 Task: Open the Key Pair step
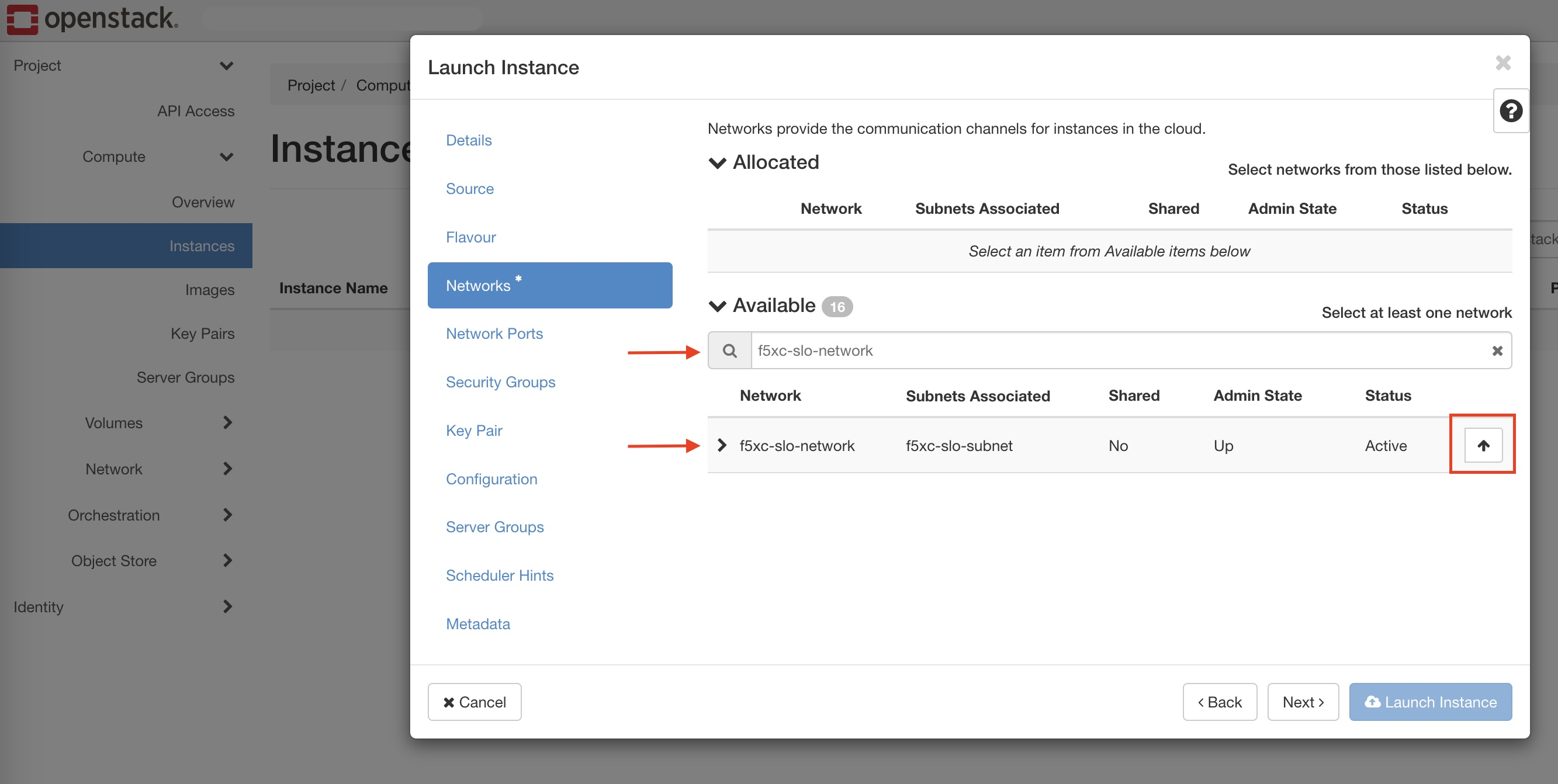[473, 430]
